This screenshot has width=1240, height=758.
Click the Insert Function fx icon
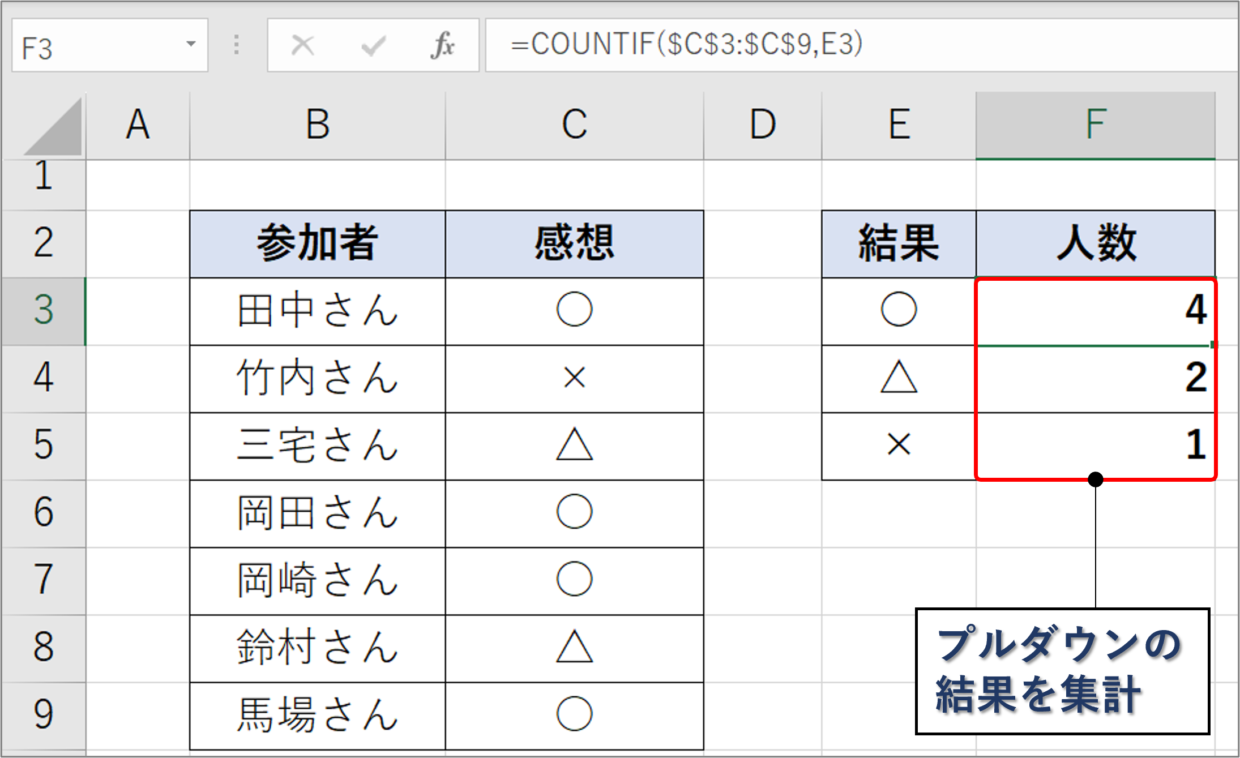442,46
